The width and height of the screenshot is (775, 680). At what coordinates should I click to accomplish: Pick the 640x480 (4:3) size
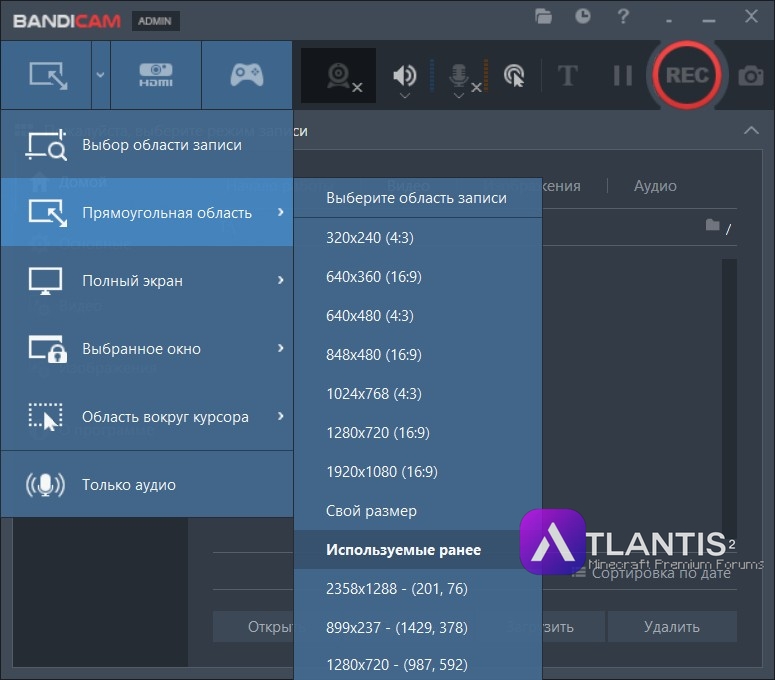coord(418,316)
